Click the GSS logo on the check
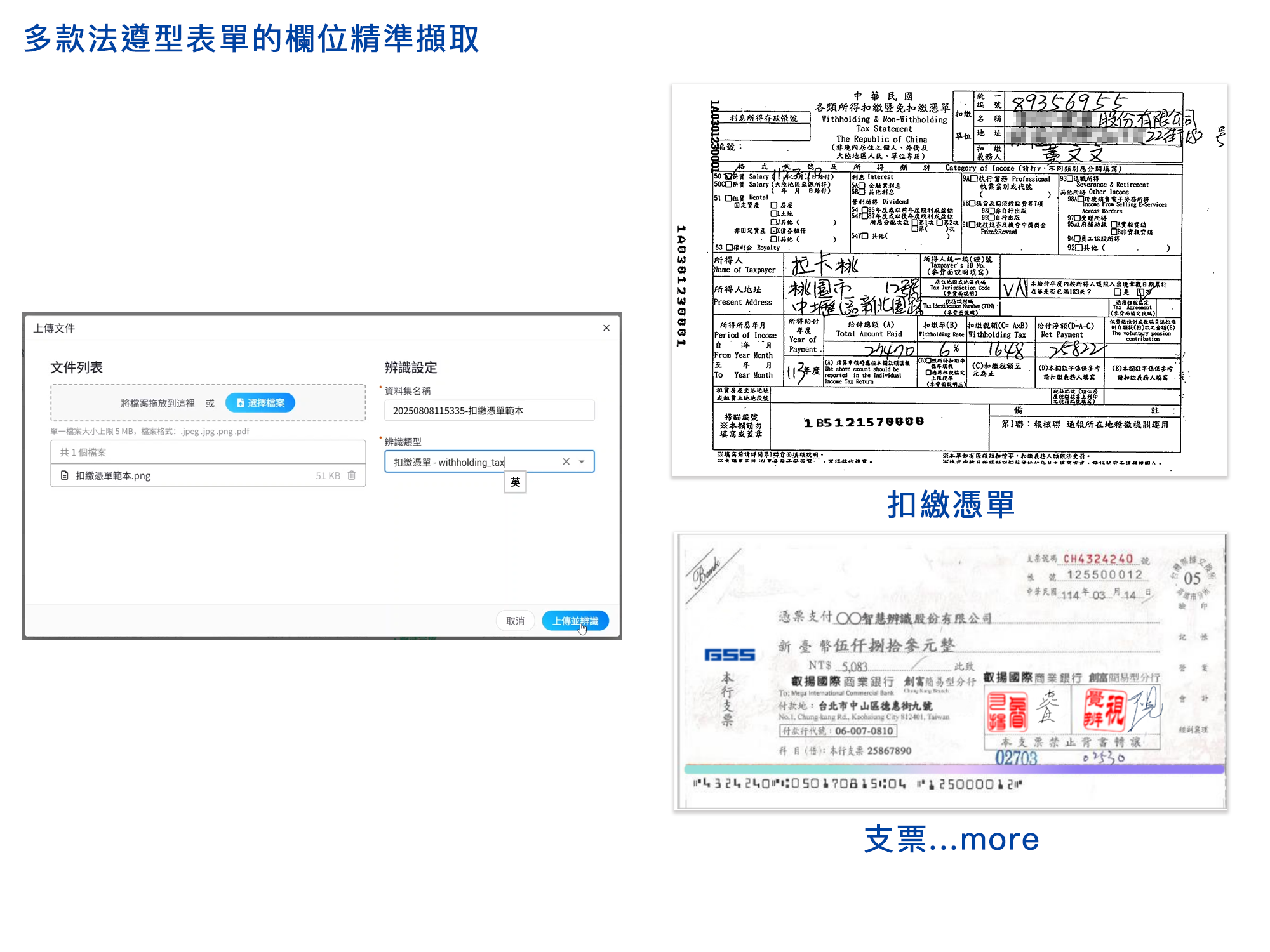Screen dimensions: 1270x952 (x=730, y=655)
